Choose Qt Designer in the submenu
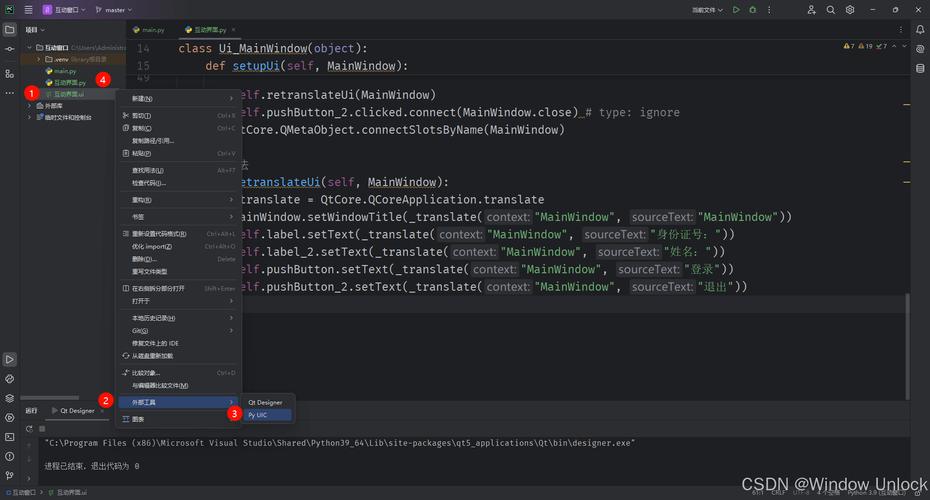This screenshot has height=500, width=930. (x=265, y=402)
